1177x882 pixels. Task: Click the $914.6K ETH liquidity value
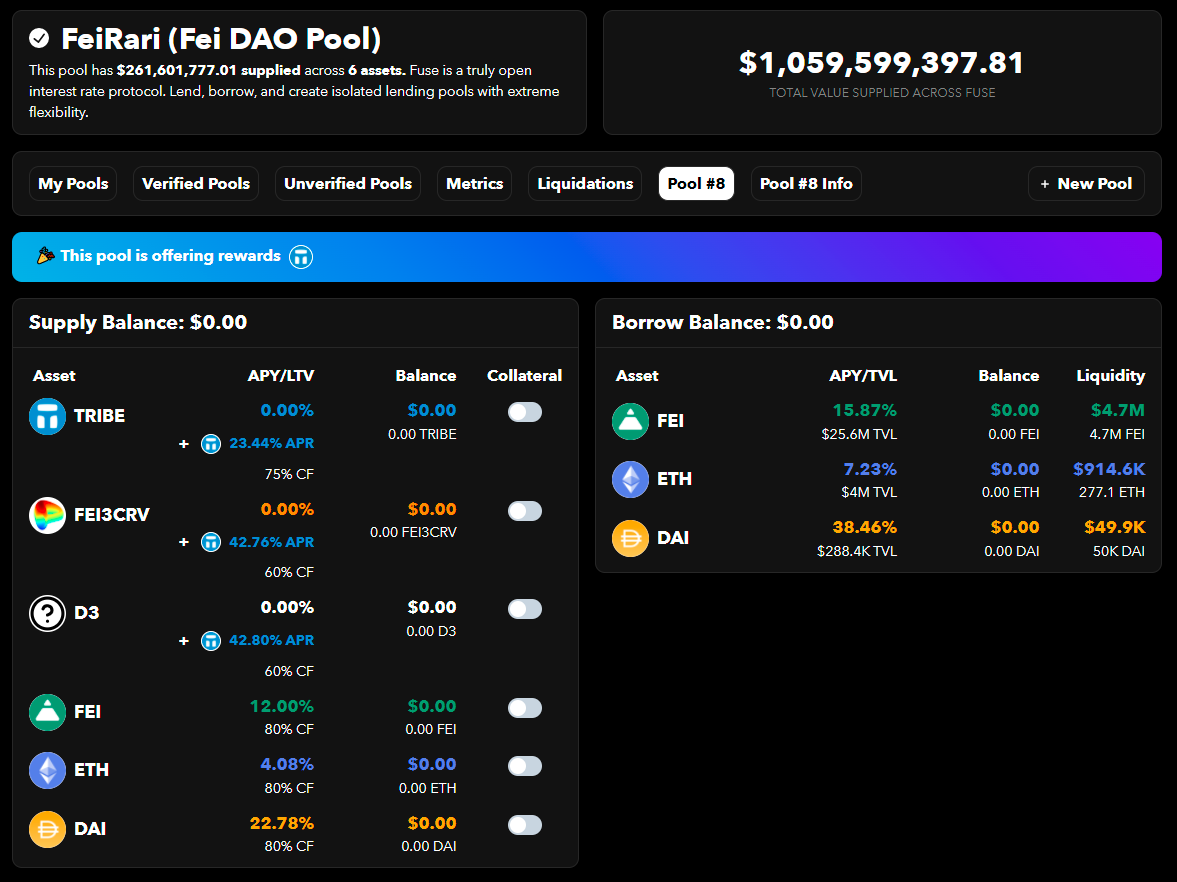(1109, 469)
